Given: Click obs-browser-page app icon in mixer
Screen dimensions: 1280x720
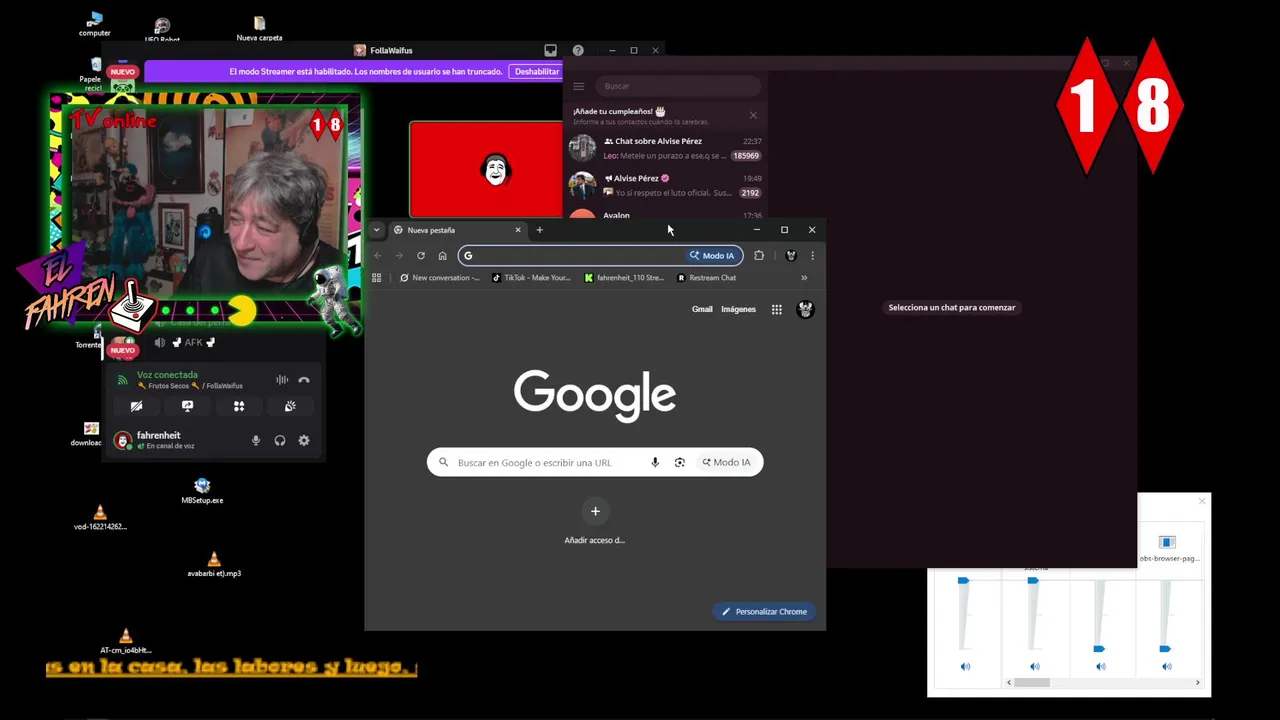Looking at the screenshot, I should (1167, 542).
